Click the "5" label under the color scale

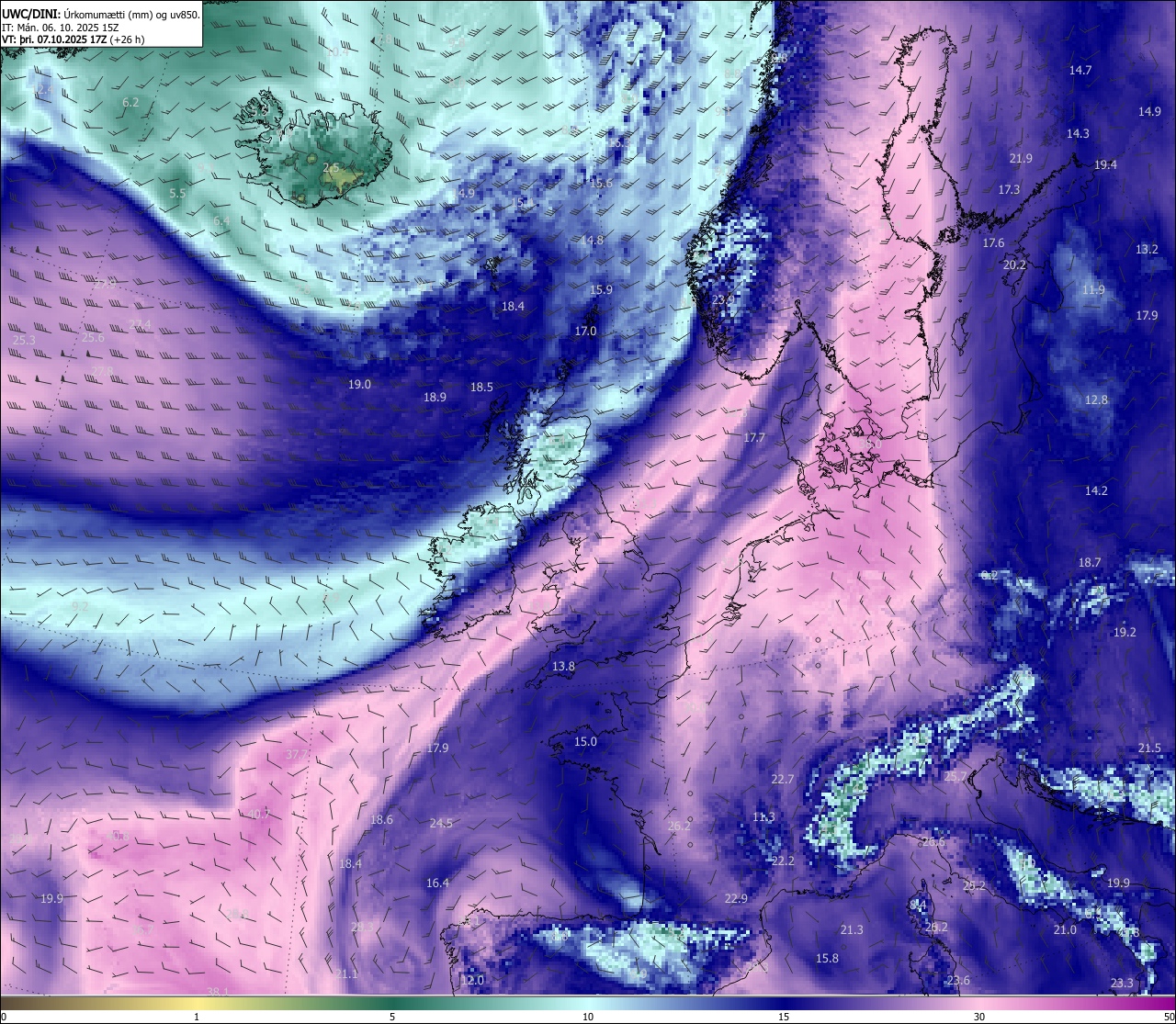392,1017
